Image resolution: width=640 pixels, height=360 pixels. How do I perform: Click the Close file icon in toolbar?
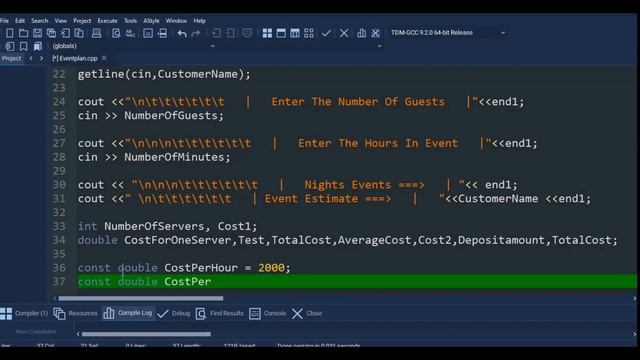[x=65, y=33]
